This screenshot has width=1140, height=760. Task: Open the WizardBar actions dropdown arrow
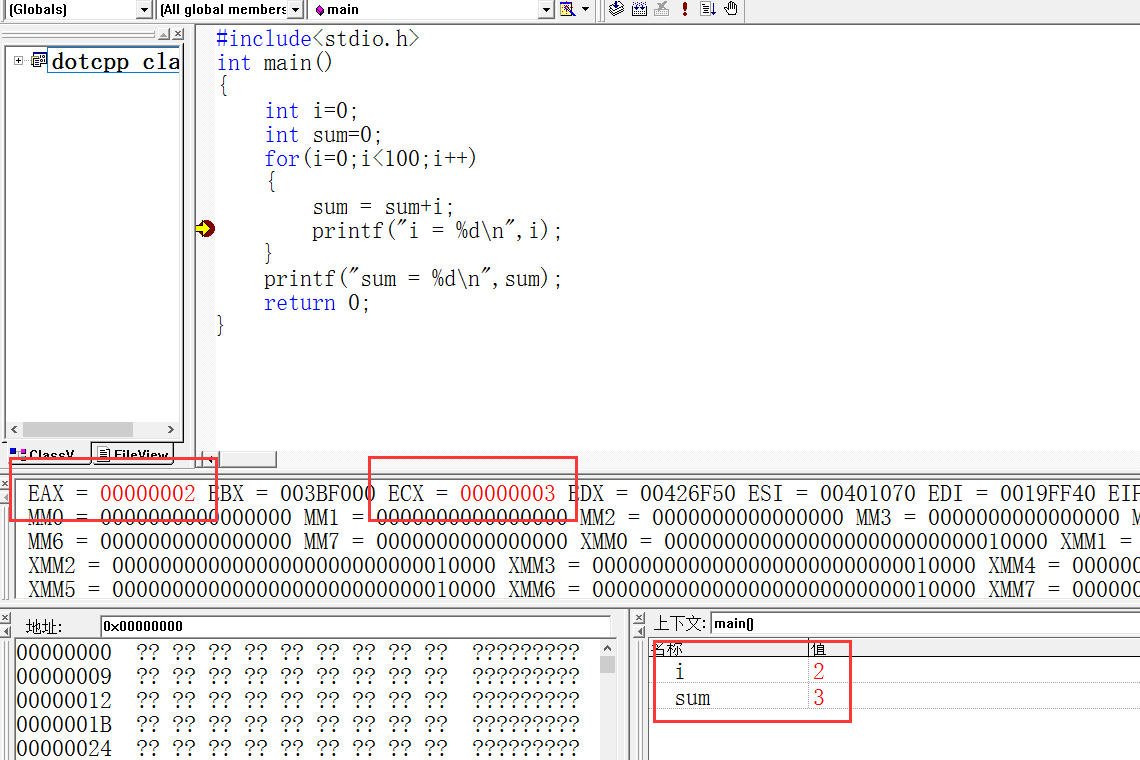tap(585, 10)
